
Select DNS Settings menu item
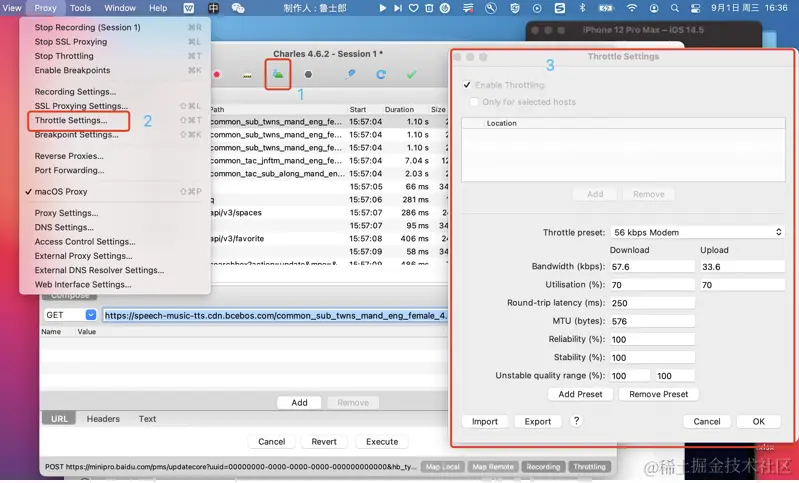click(x=115, y=227)
